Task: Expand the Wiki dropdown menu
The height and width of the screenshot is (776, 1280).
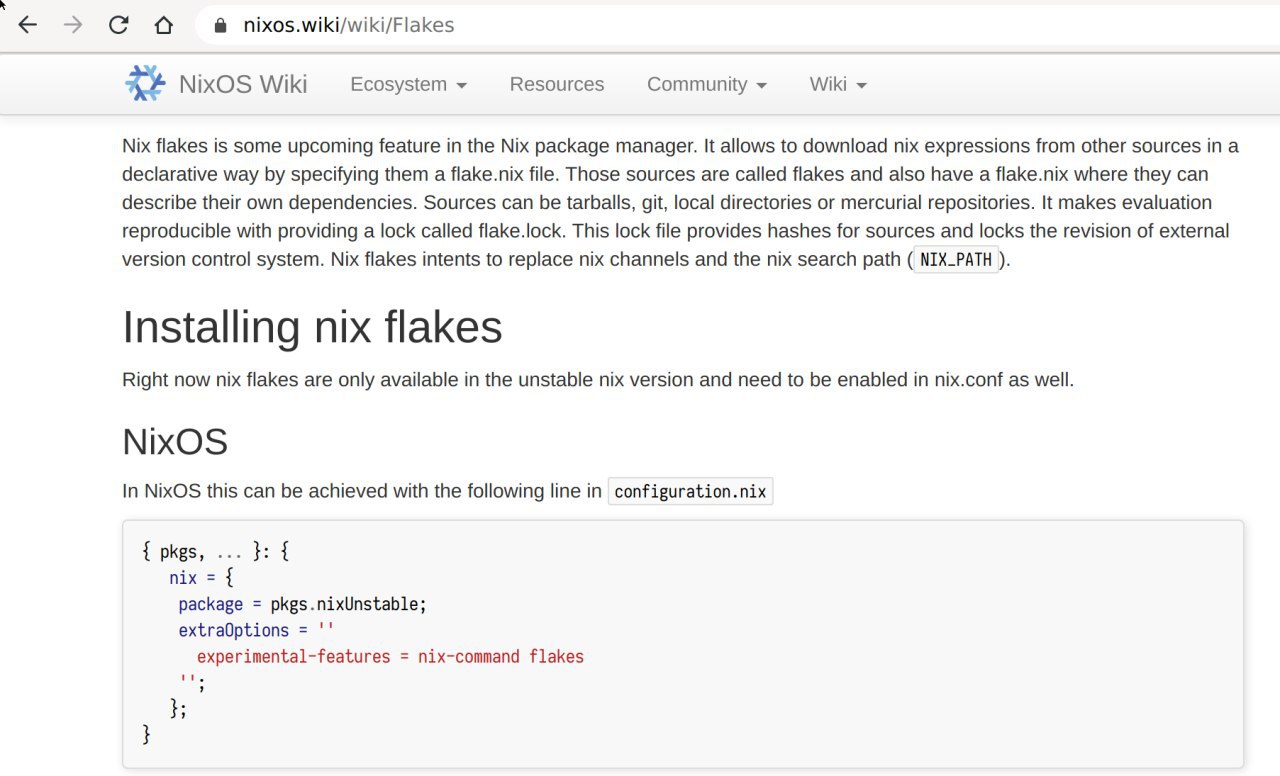Action: [838, 84]
